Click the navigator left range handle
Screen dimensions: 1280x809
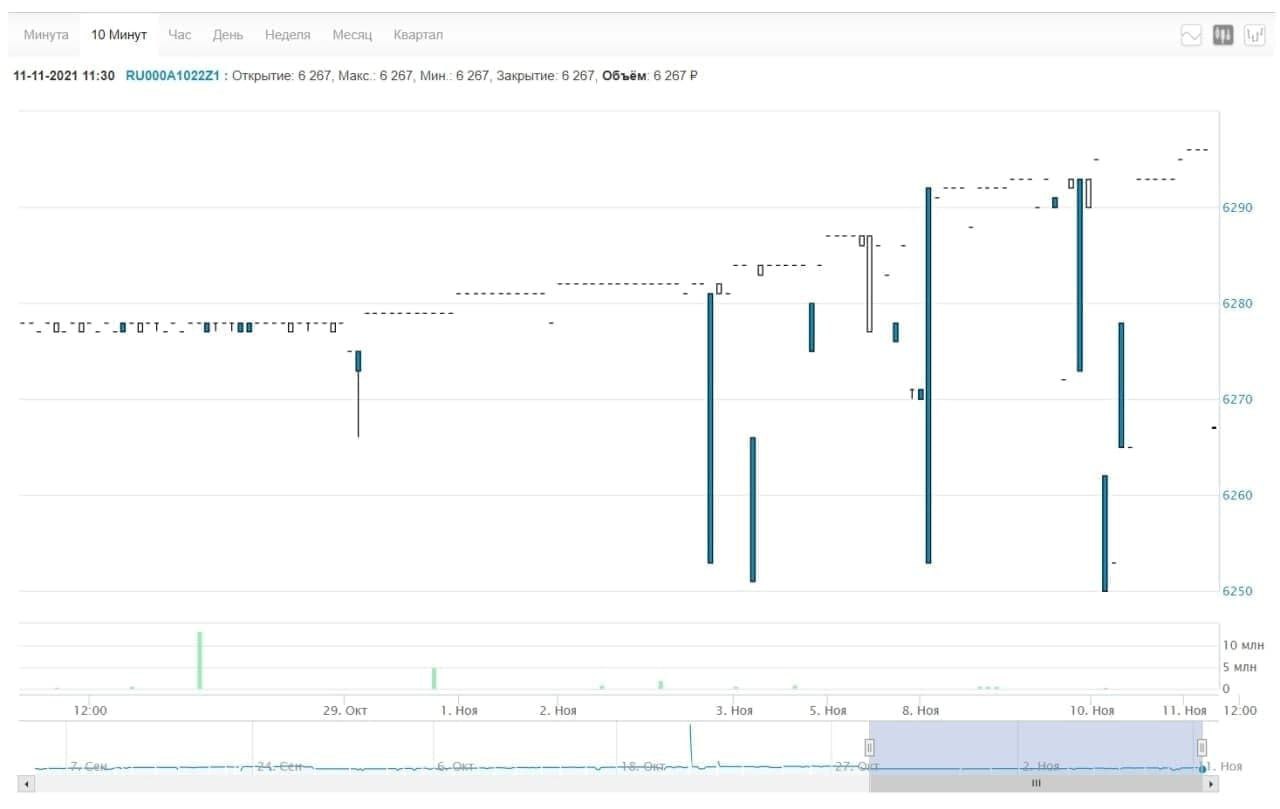coord(869,748)
